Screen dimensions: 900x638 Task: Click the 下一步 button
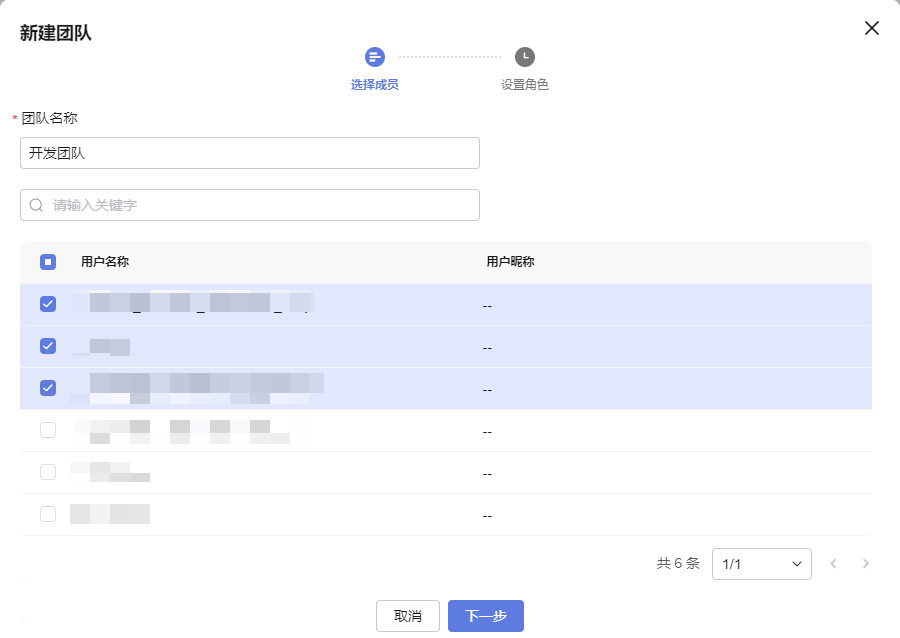coord(486,616)
